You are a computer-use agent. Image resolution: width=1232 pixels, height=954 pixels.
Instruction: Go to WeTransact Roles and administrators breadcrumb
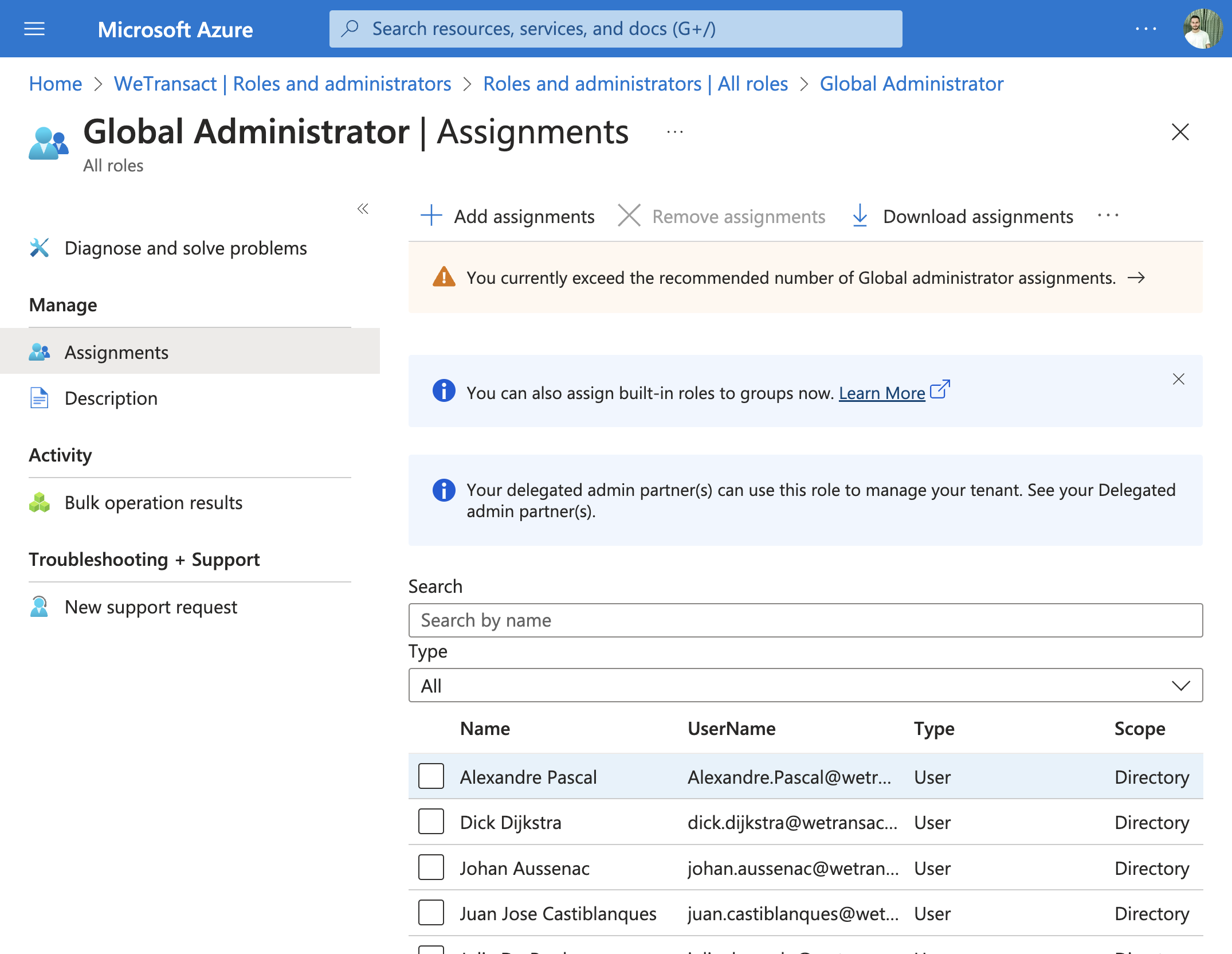coord(283,84)
